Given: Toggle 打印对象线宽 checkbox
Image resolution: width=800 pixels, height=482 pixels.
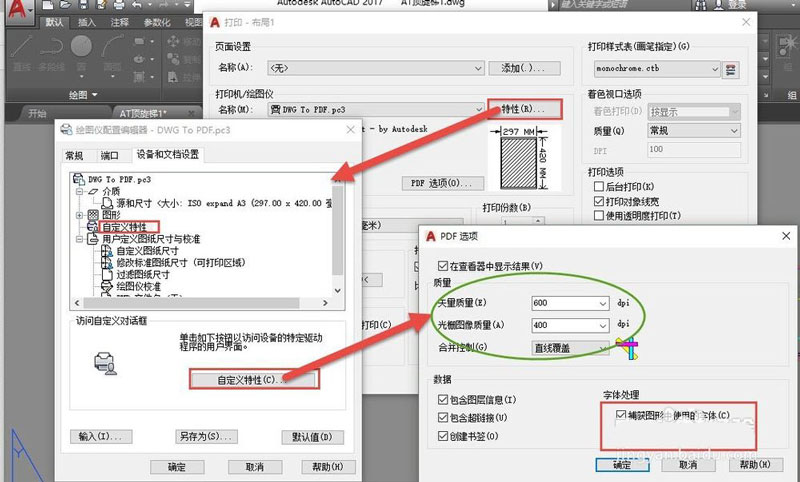Looking at the screenshot, I should 599,201.
